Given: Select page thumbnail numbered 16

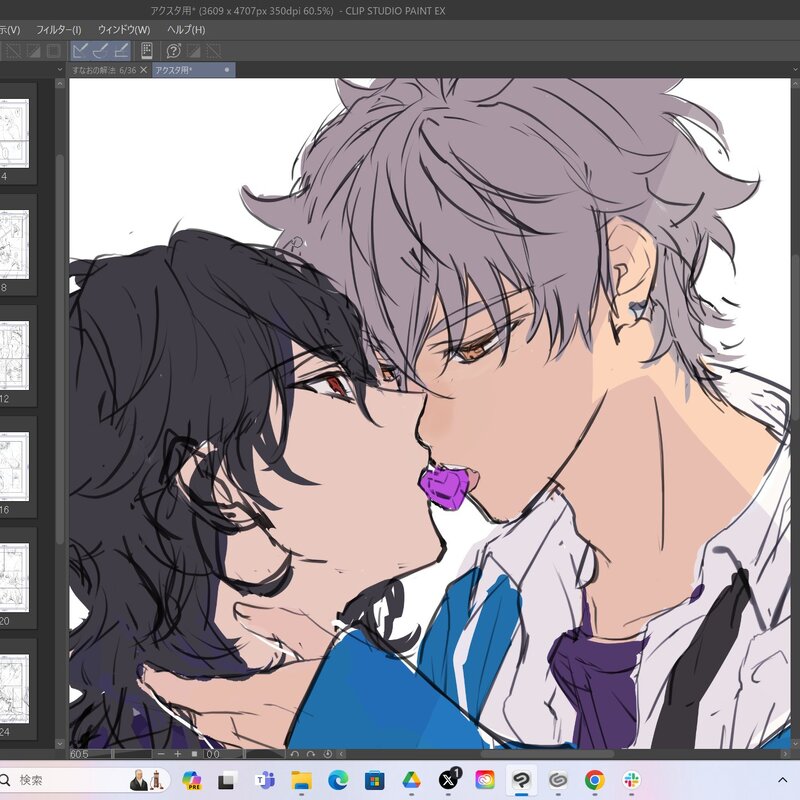Looking at the screenshot, I should point(14,466).
